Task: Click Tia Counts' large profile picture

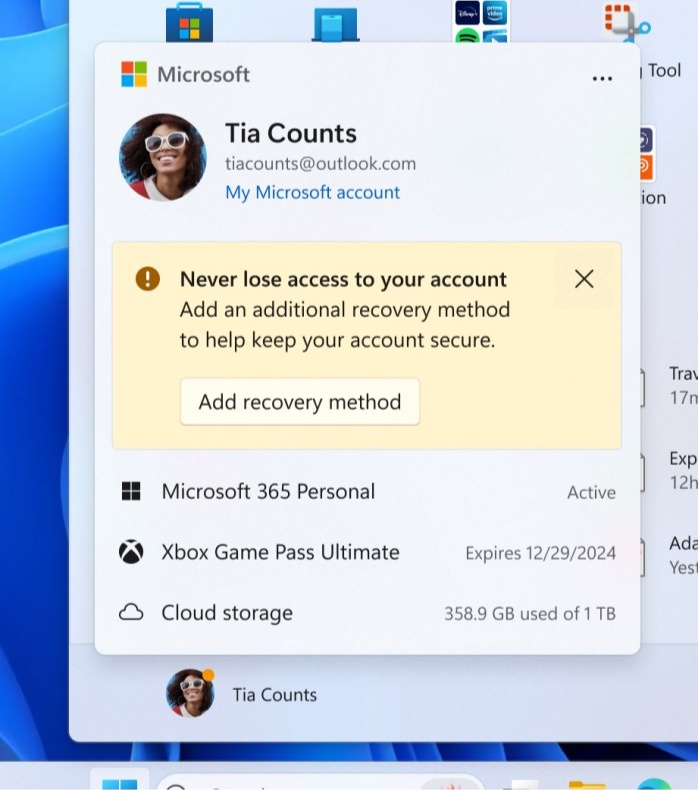Action: [163, 157]
